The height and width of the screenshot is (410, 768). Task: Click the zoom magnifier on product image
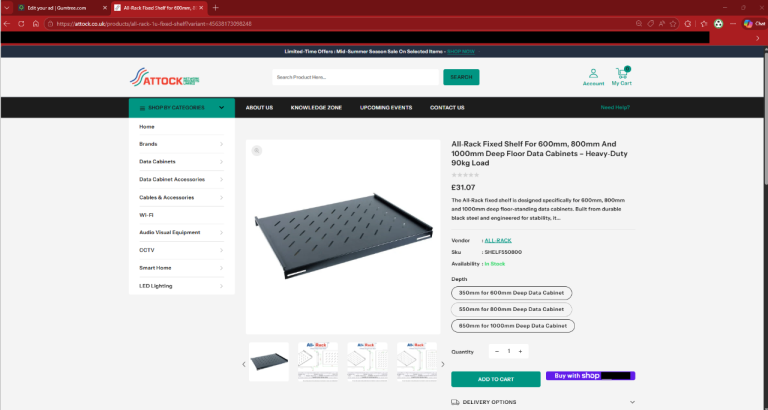257,150
